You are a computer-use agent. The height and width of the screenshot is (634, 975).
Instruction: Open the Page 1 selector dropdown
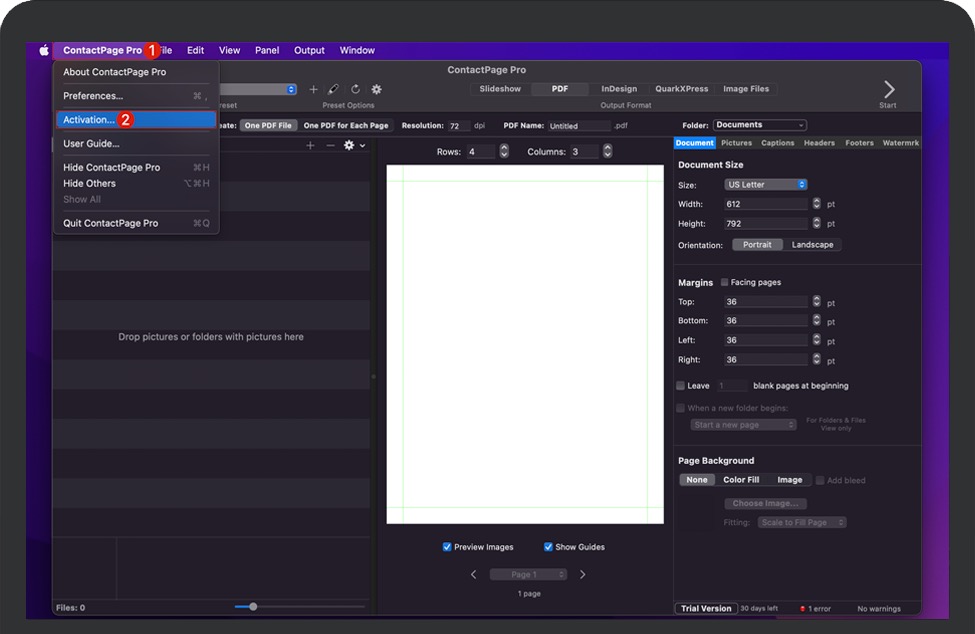[528, 574]
